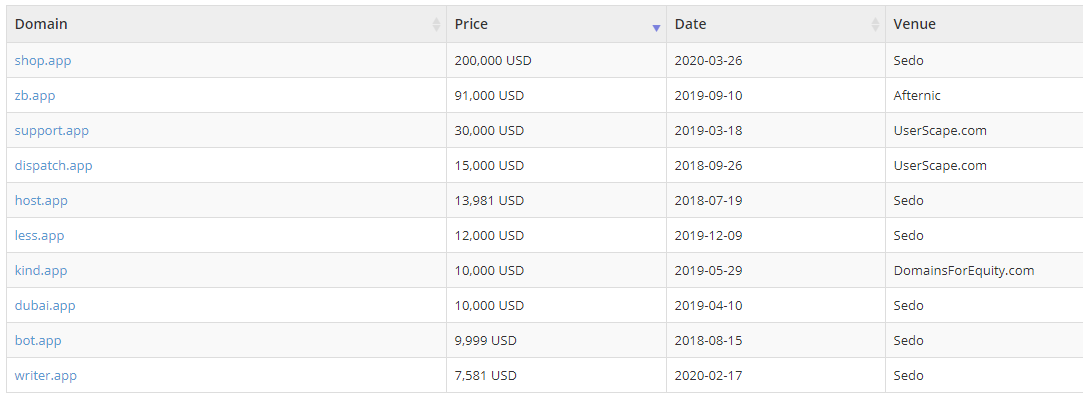Open the dispatch.app domain link
The width and height of the screenshot is (1083, 398).
click(53, 166)
